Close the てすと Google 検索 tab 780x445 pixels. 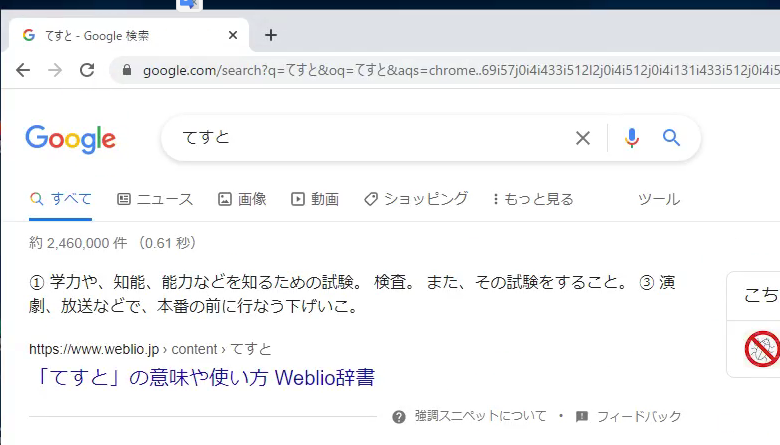coord(233,35)
